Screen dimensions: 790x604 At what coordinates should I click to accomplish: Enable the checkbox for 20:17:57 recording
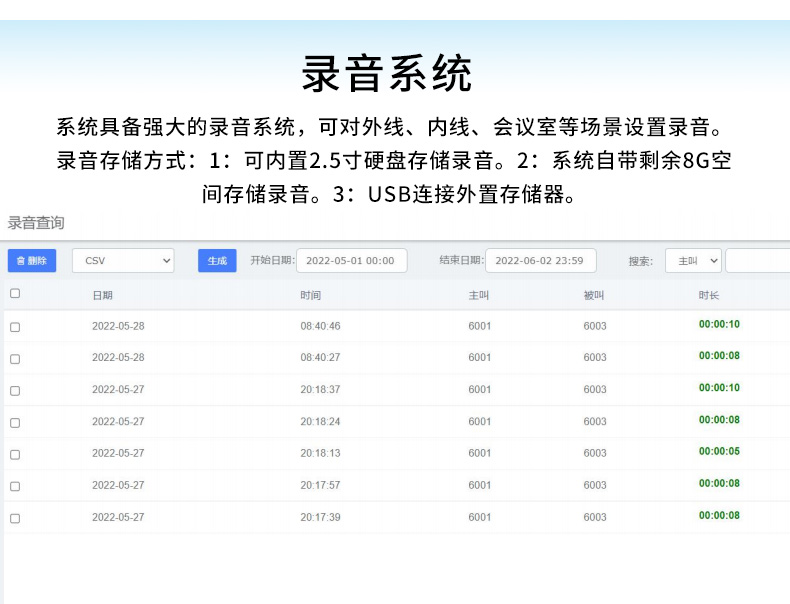pos(15,486)
